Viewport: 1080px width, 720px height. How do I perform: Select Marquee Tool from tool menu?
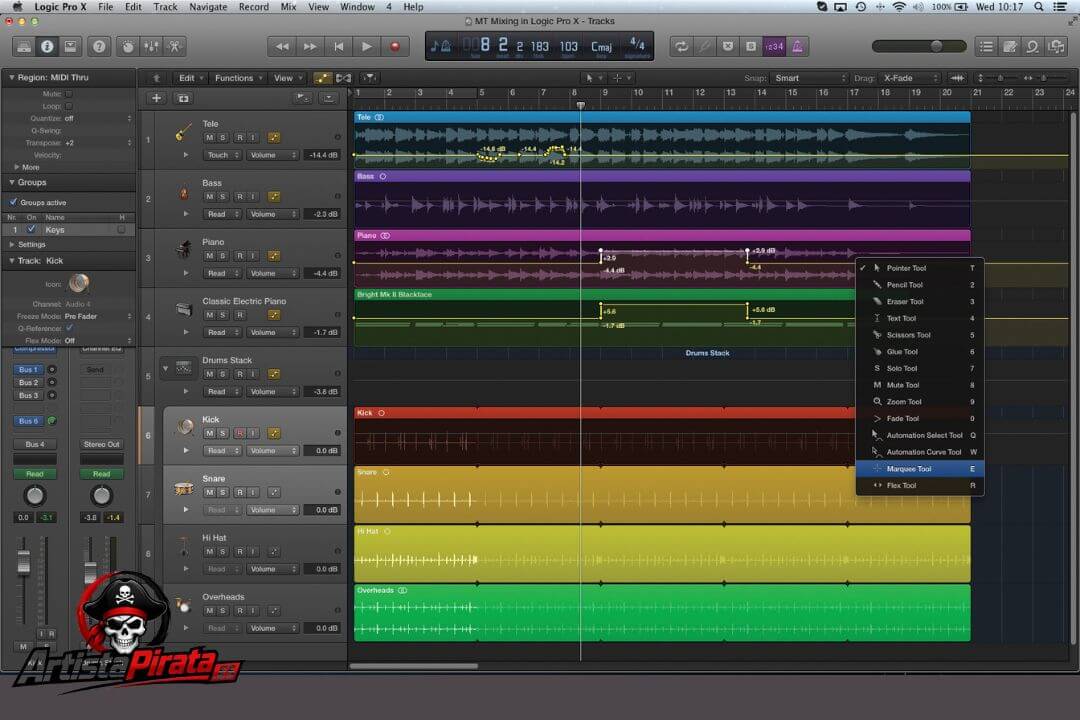coord(920,469)
